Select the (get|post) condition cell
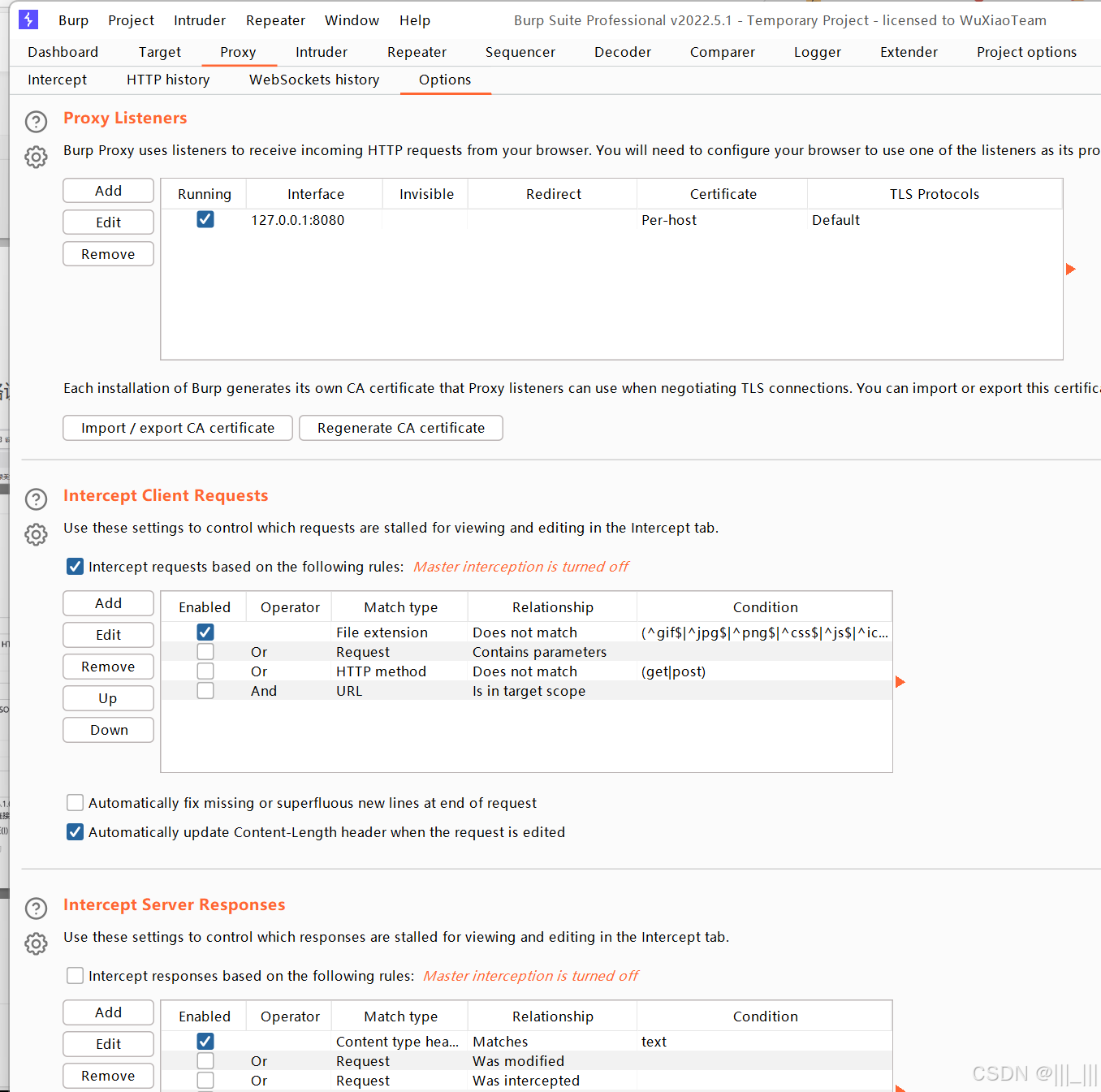1101x1092 pixels. point(765,671)
